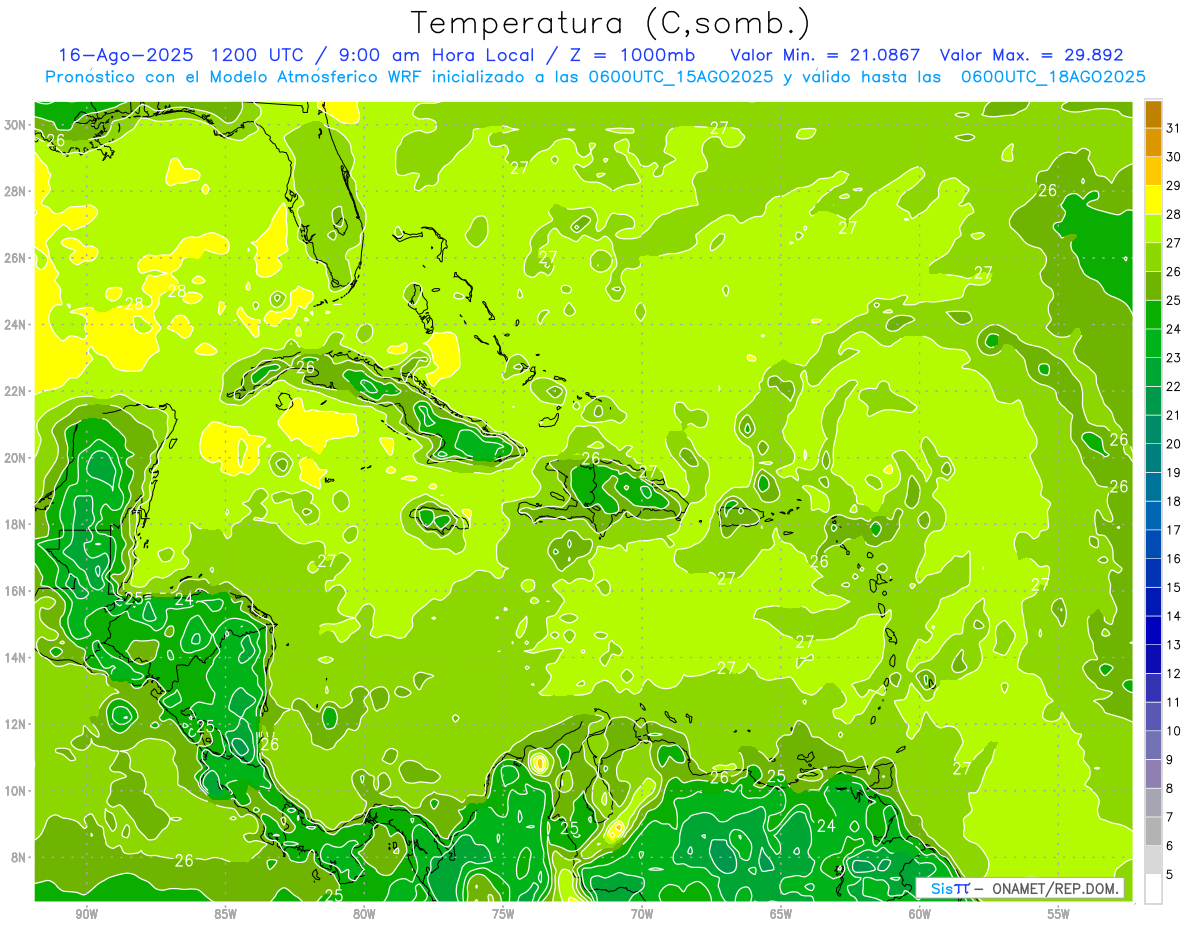Click the "13" value on the color legend
The width and height of the screenshot is (1200, 927).
pyautogui.click(x=1174, y=645)
